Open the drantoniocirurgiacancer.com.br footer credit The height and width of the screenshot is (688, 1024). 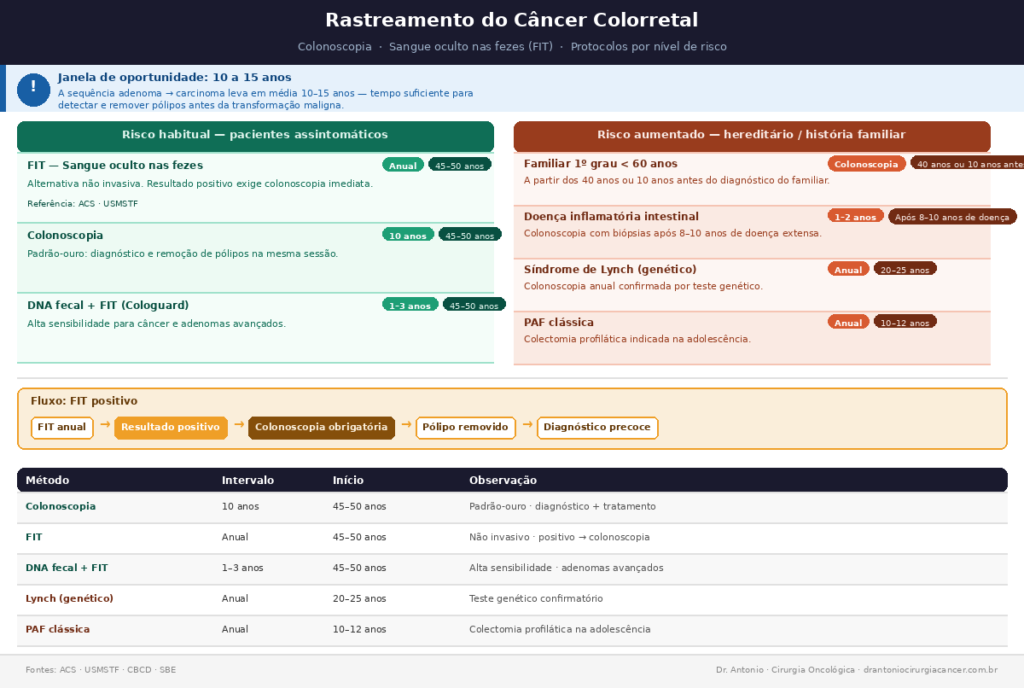[930, 670]
